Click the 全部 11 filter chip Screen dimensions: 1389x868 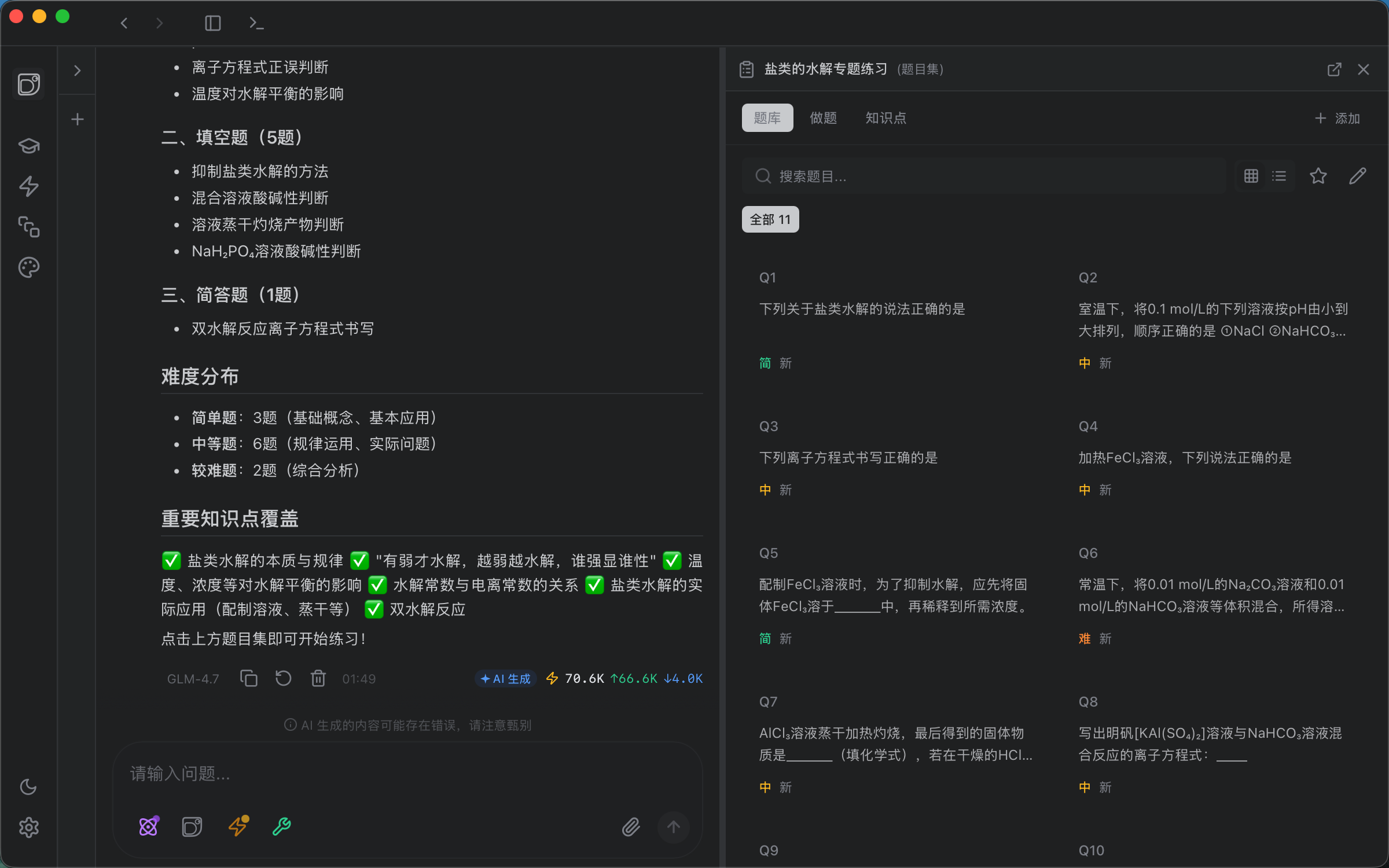point(770,219)
